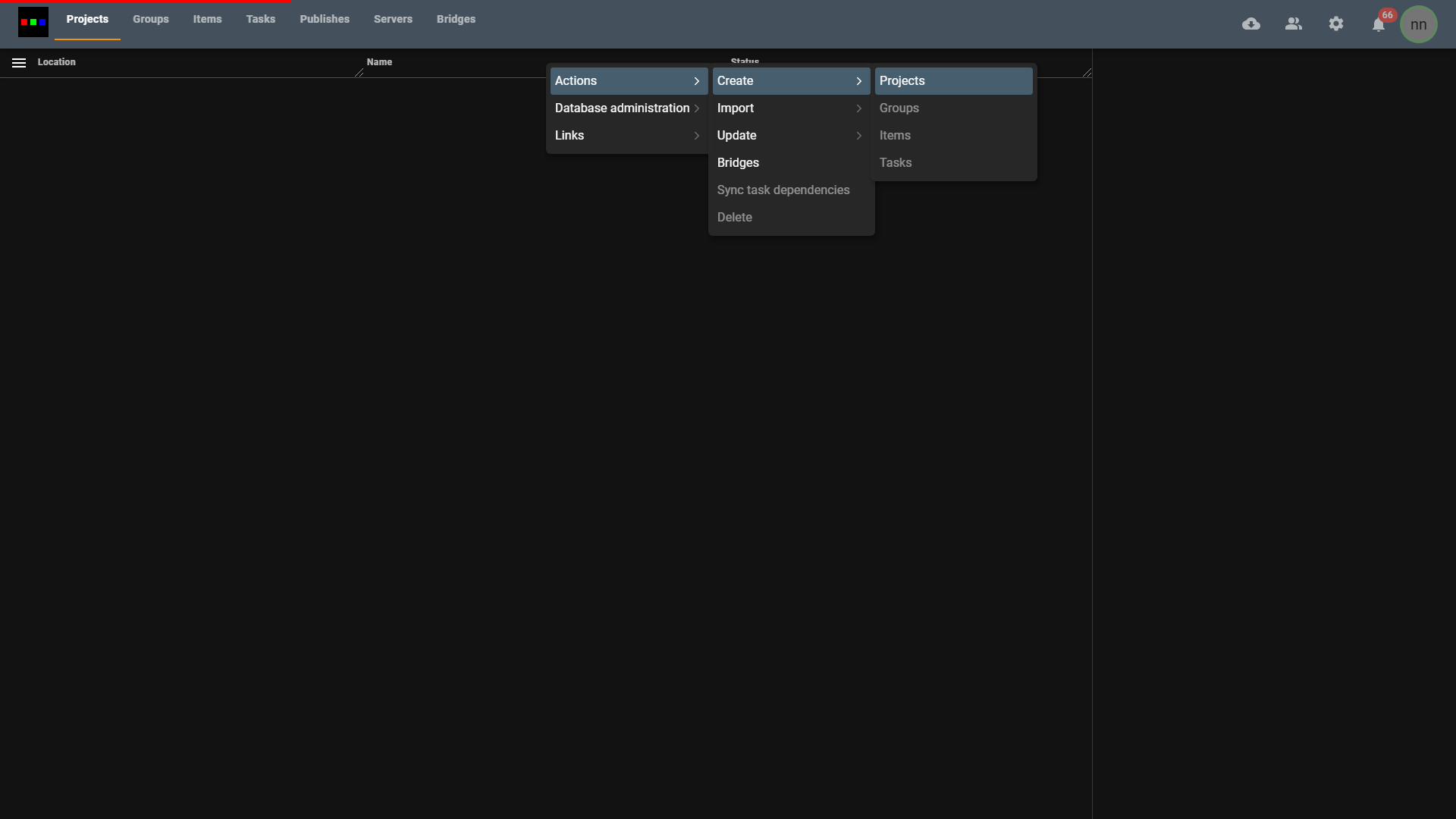
Task: Open settings with the gear icon
Action: (1335, 24)
